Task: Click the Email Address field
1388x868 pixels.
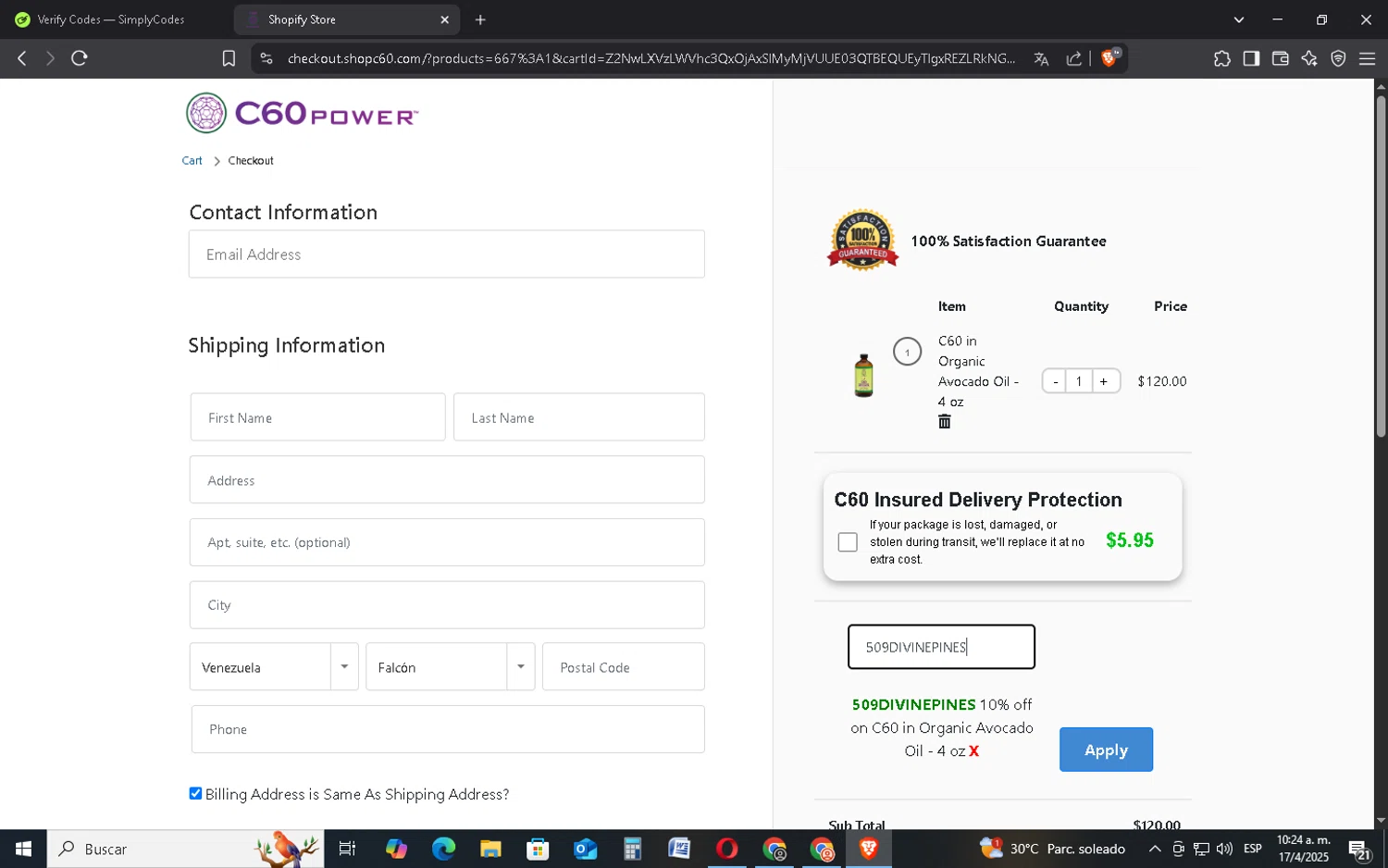Action: click(447, 254)
